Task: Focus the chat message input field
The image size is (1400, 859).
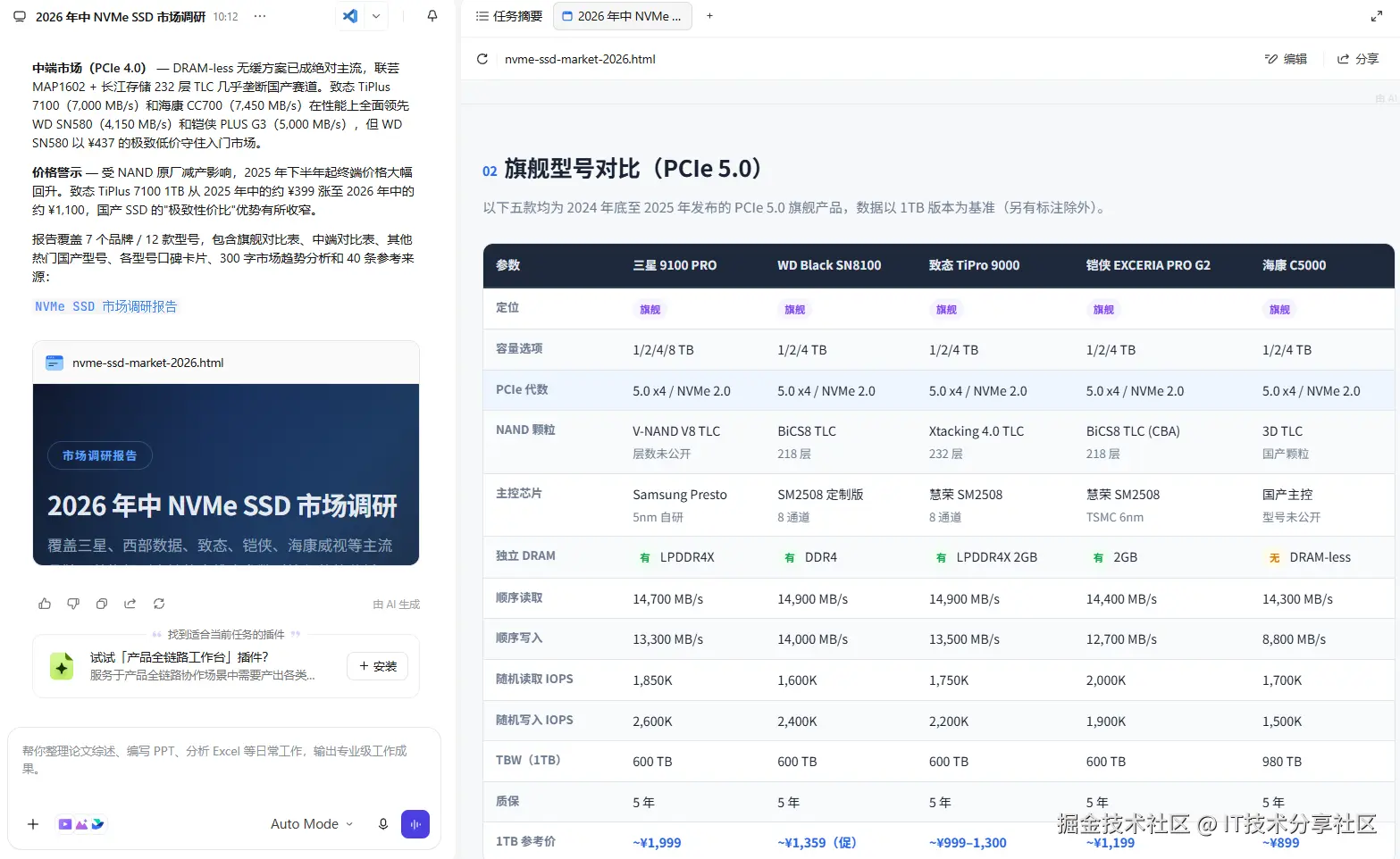Action: click(223, 760)
